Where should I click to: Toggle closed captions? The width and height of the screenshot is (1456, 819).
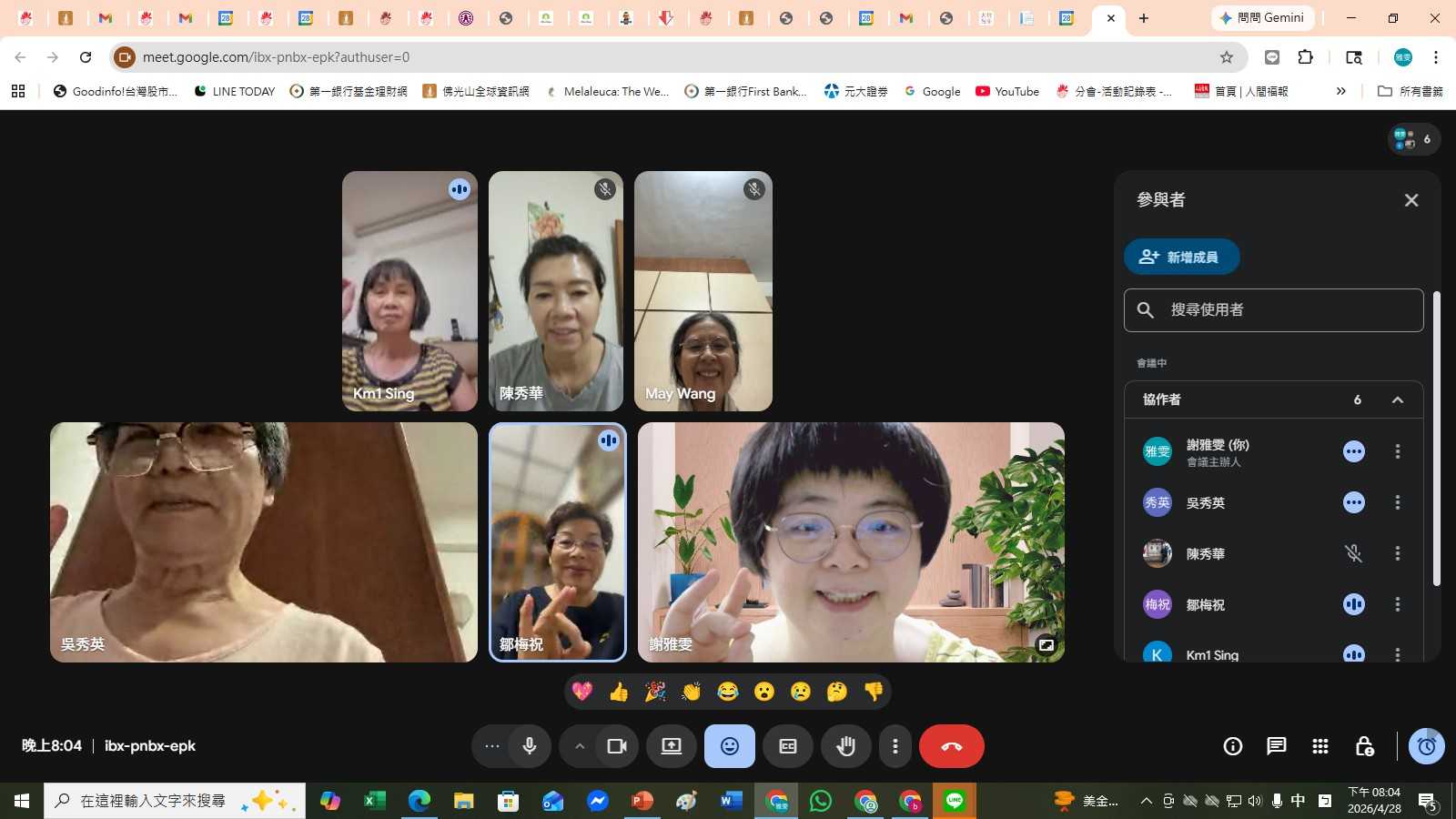point(787,746)
